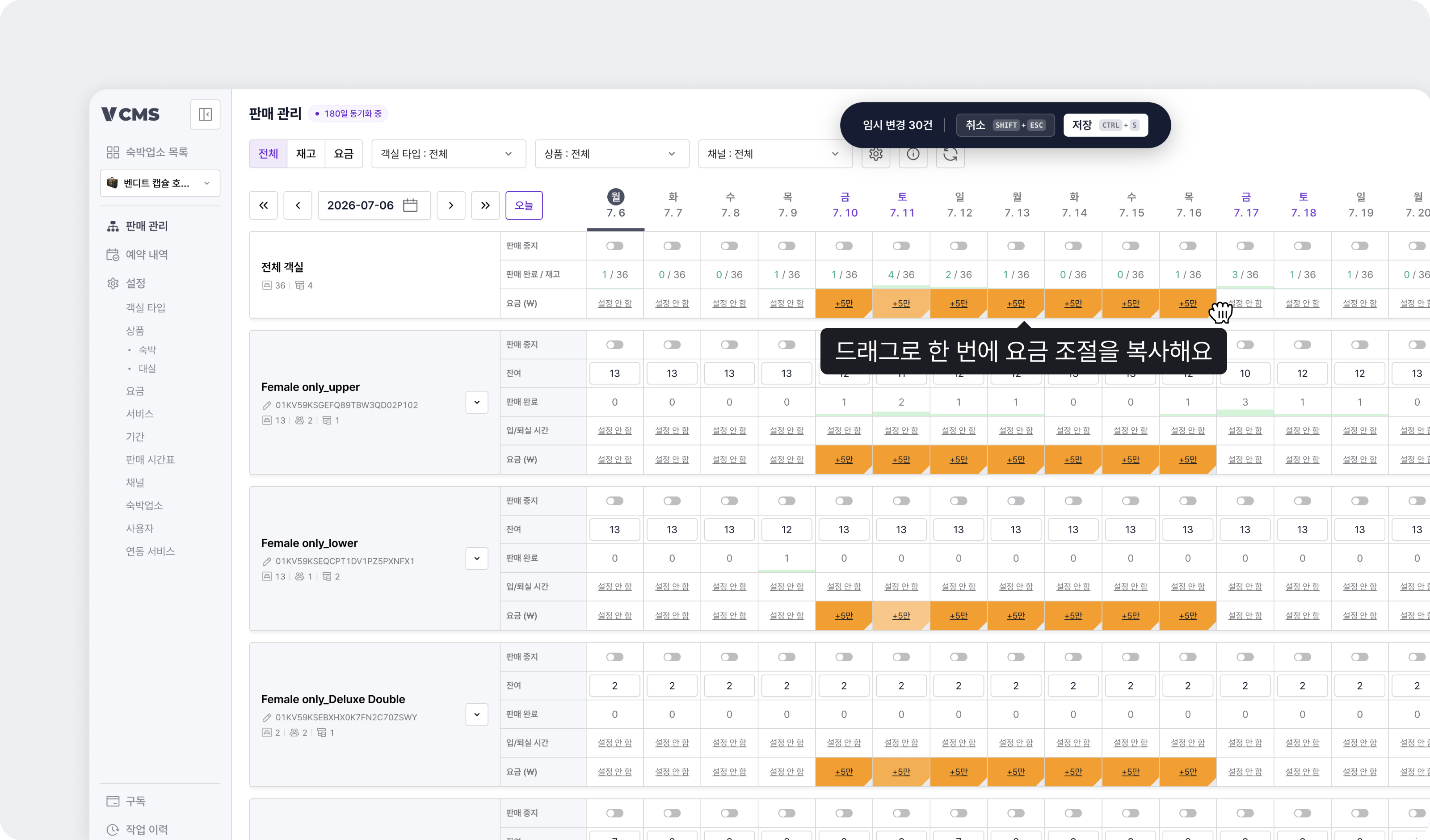Expand the Female only_upper room row
The width and height of the screenshot is (1430, 840).
477,403
